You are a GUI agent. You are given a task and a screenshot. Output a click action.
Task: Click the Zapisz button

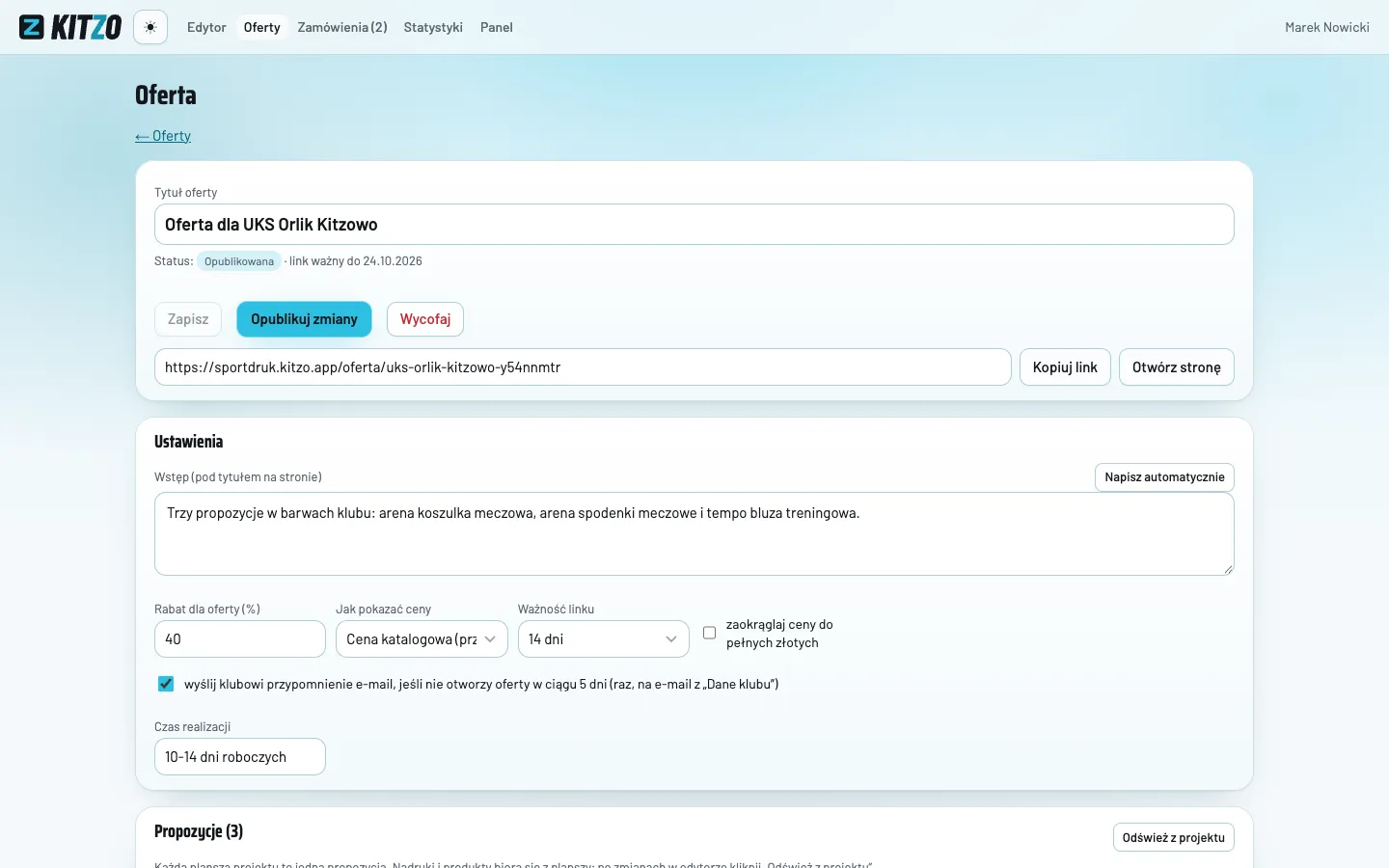pos(188,319)
